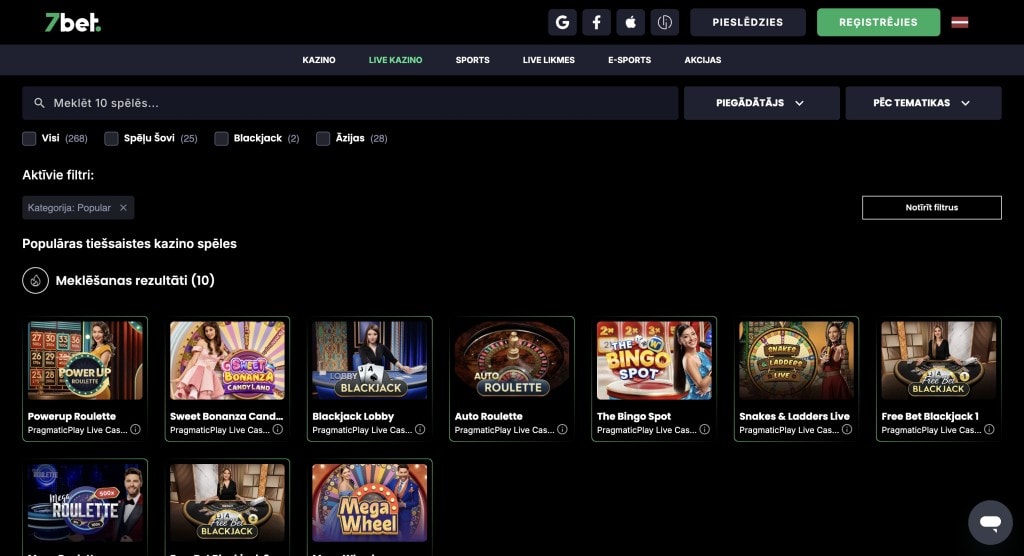Screen dimensions: 1024x556
Task: Open The Bingo Spot thumbnail
Action: click(x=654, y=360)
